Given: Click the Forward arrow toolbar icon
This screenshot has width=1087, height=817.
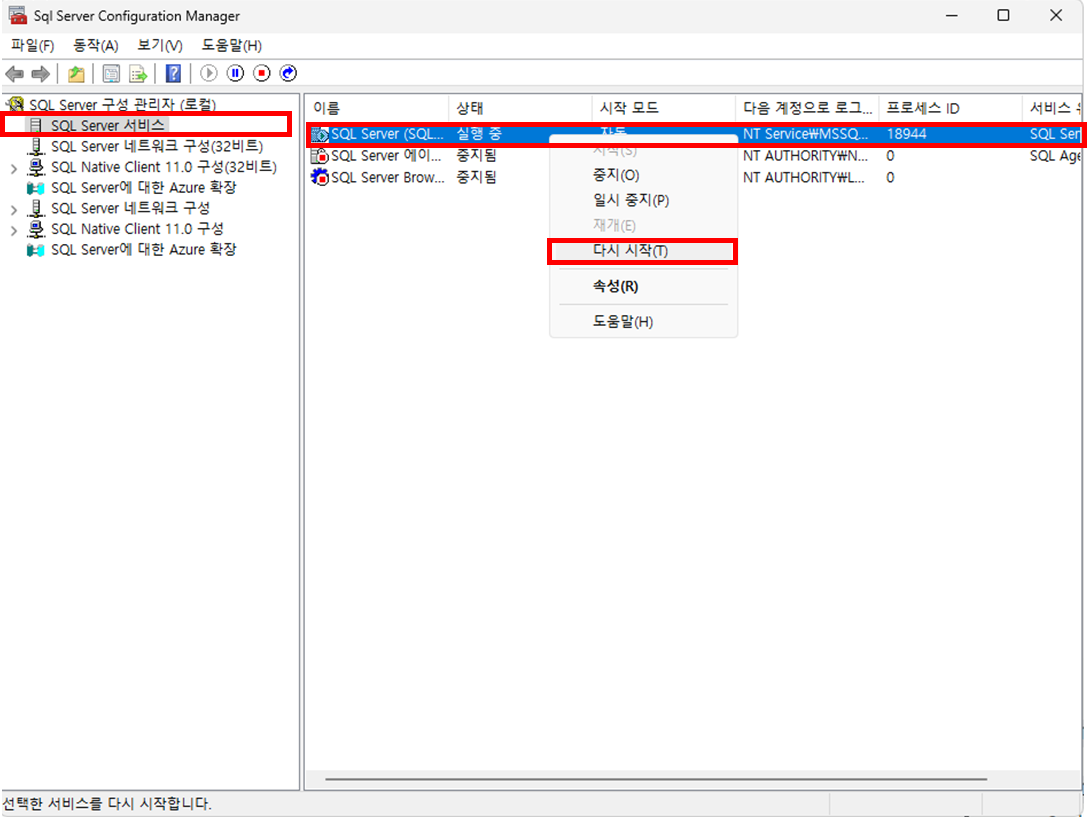Looking at the screenshot, I should click(41, 73).
